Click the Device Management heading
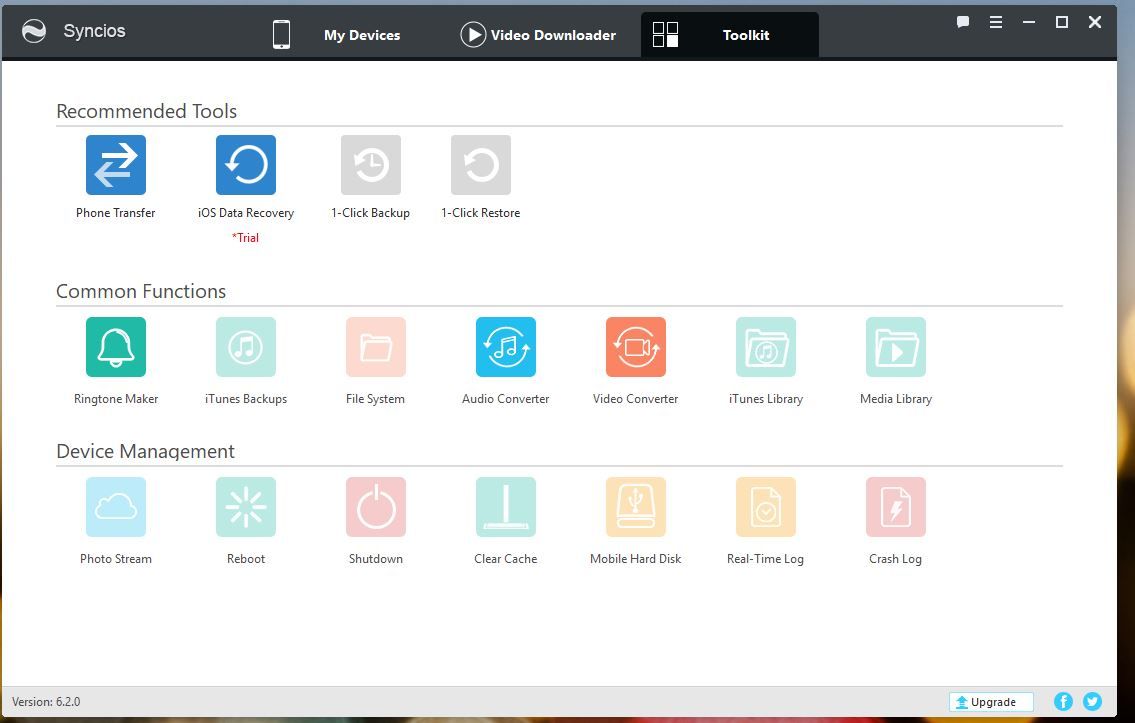The image size is (1135, 723). [145, 451]
